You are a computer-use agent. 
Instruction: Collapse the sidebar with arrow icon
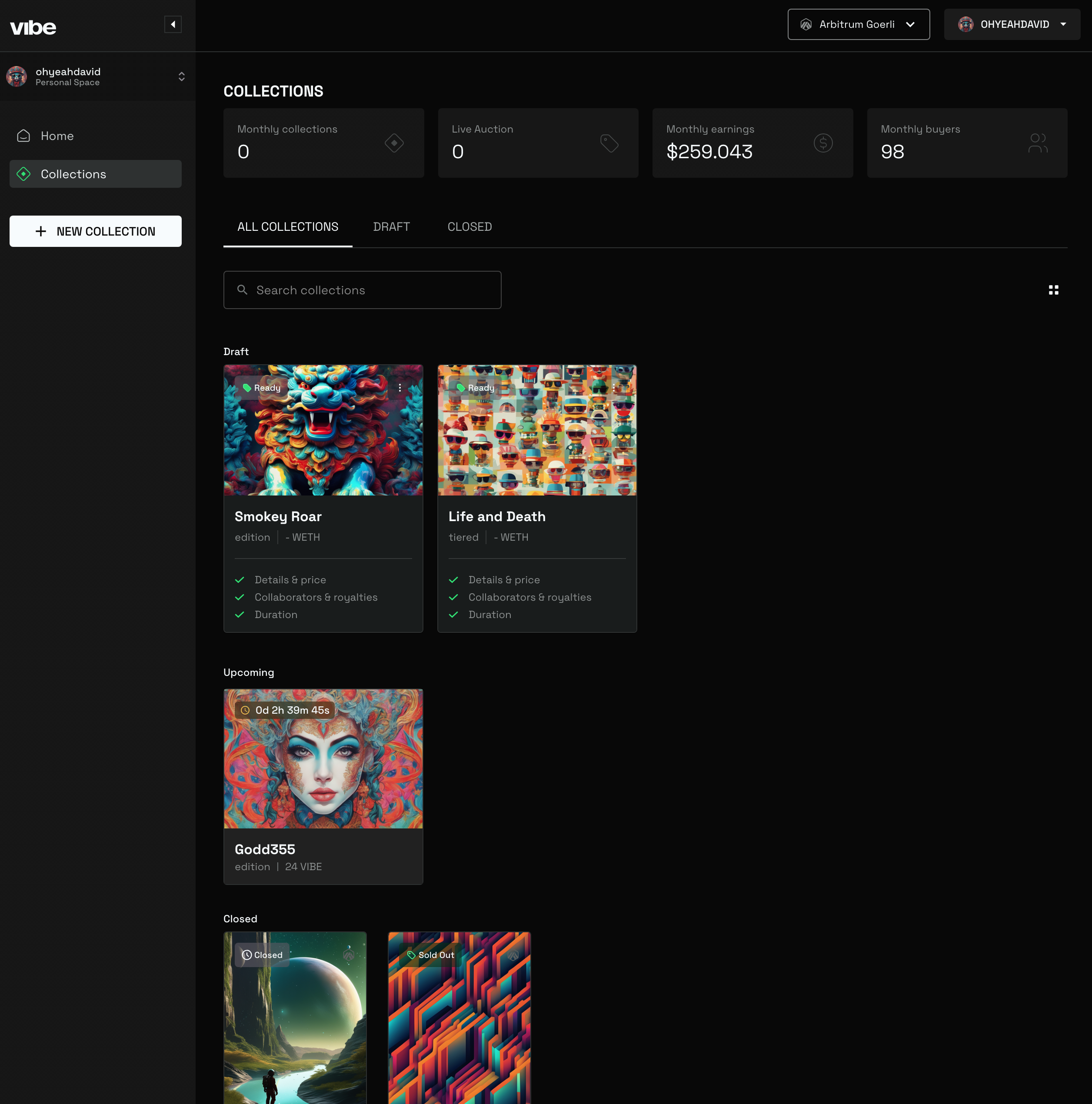pyautogui.click(x=173, y=25)
